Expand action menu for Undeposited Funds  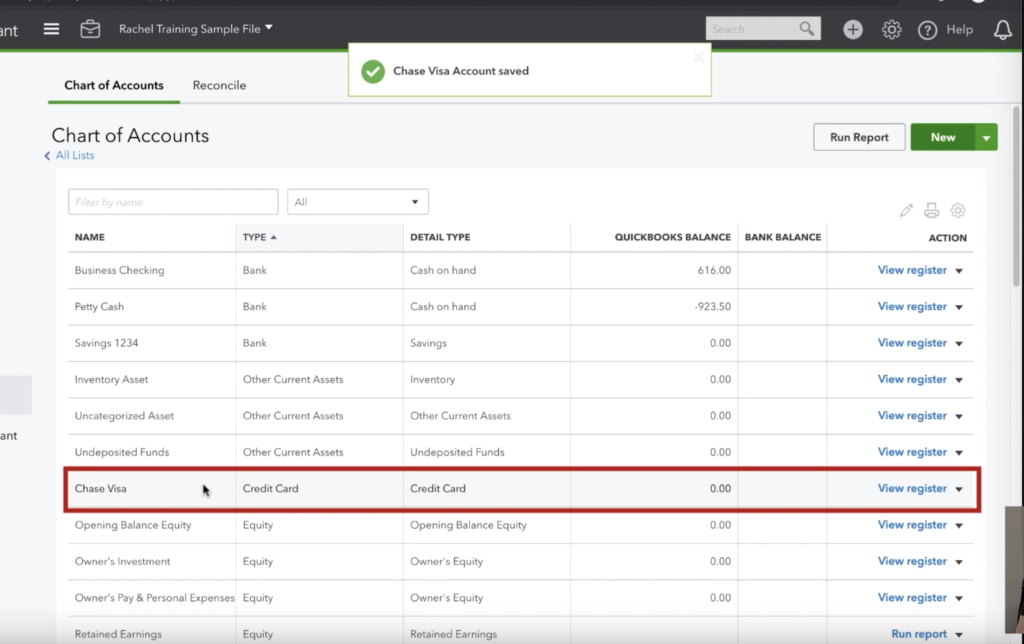click(x=959, y=453)
